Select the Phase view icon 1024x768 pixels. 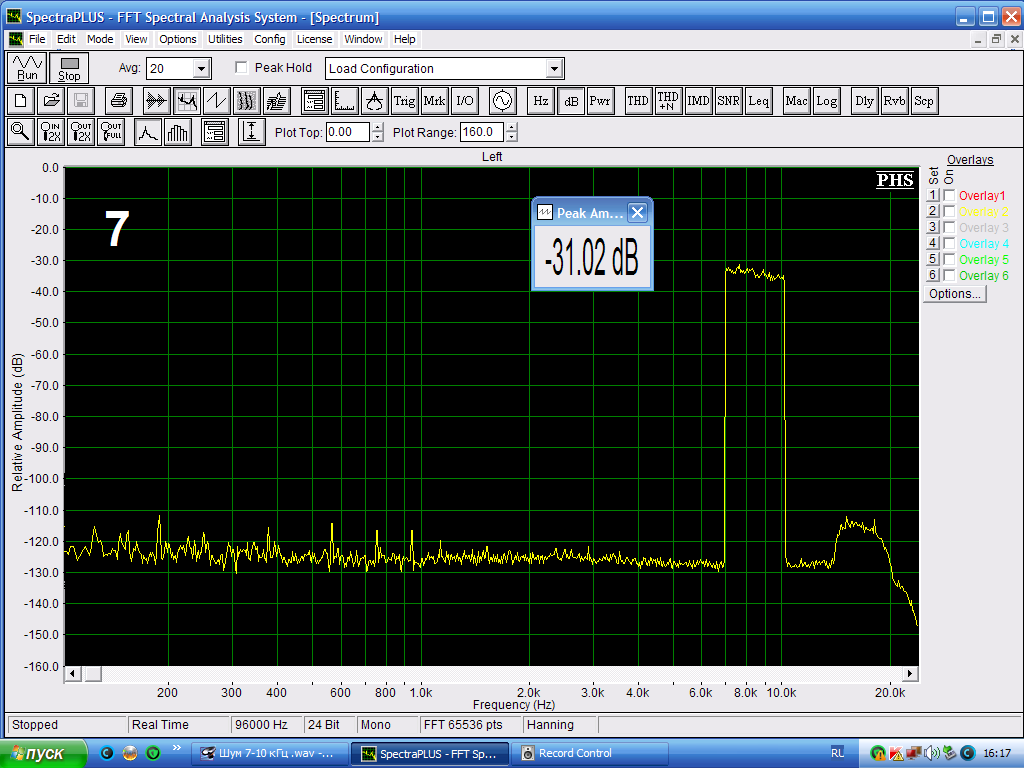[x=216, y=101]
